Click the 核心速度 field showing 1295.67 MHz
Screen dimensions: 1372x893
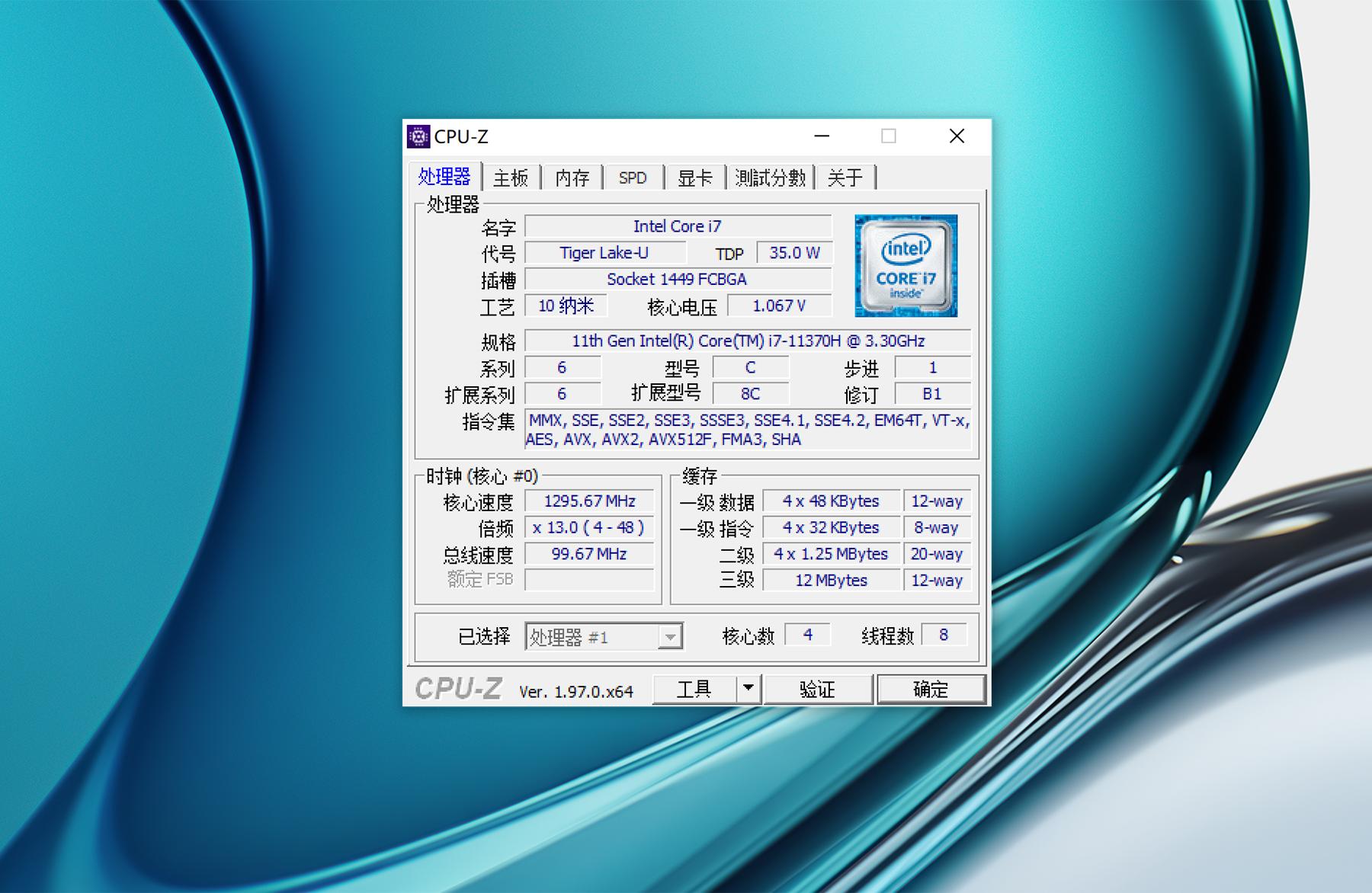tap(589, 501)
